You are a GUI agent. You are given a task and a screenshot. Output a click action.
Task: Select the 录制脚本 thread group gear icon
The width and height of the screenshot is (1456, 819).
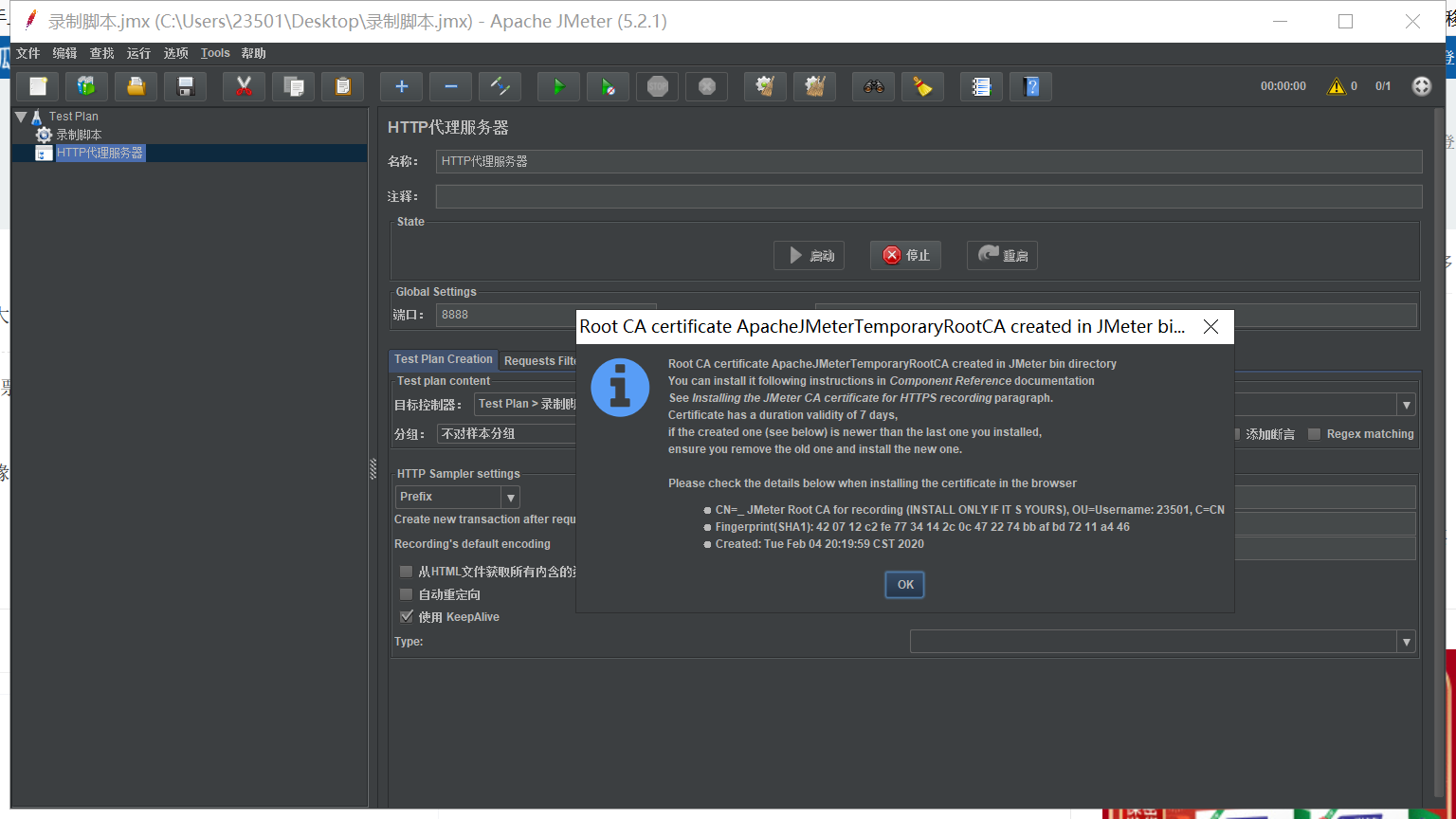(44, 135)
